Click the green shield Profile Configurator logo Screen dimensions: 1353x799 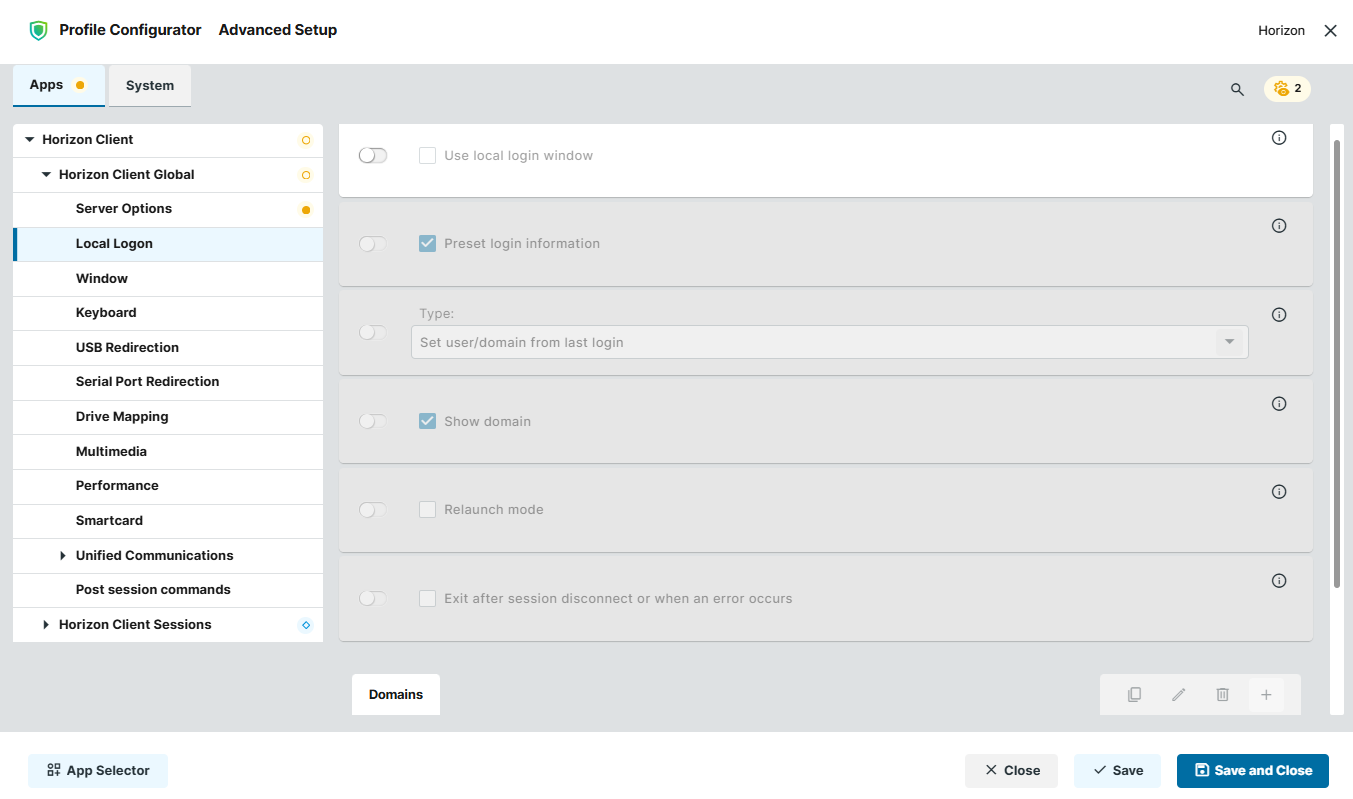pyautogui.click(x=38, y=31)
